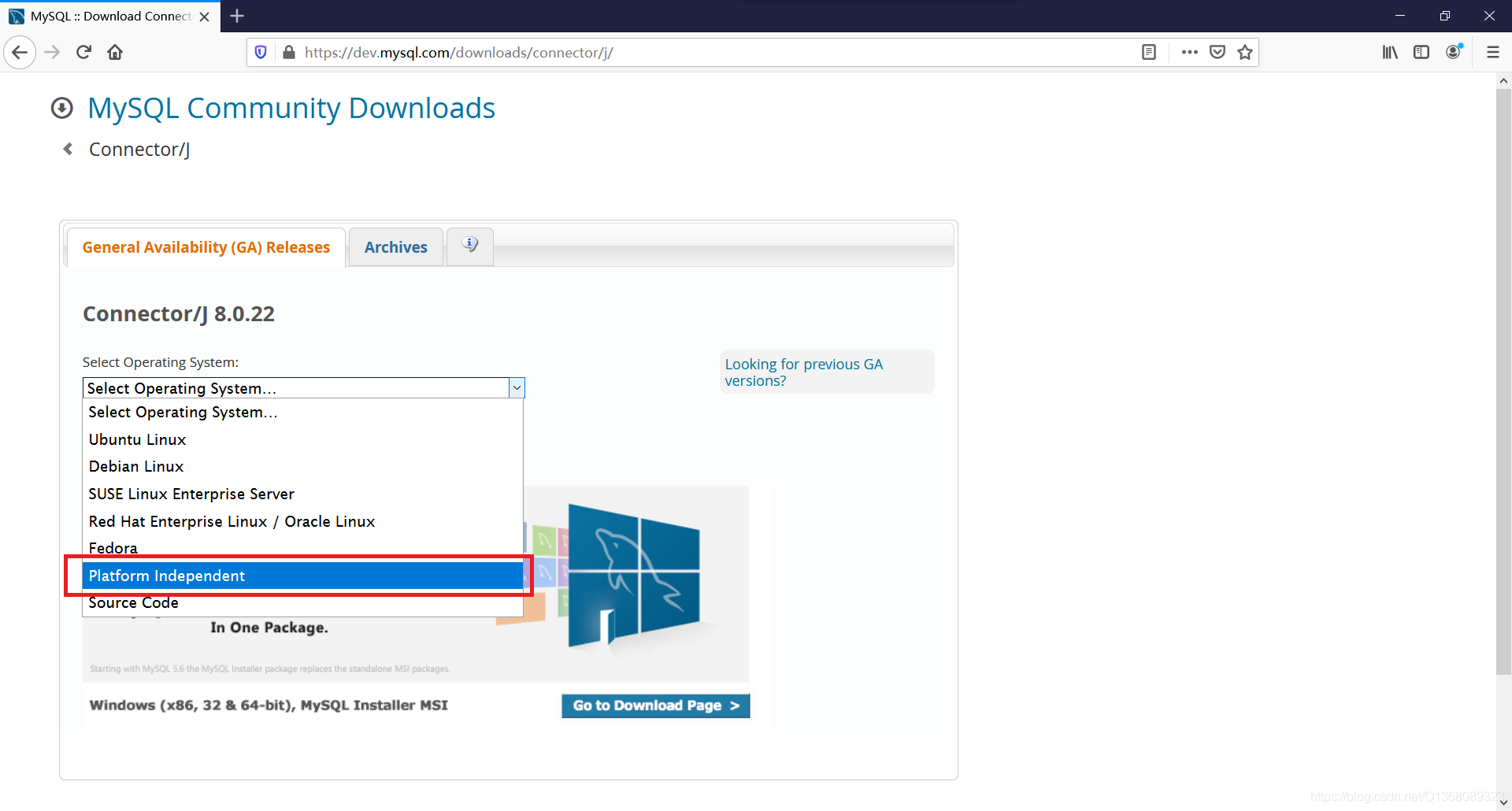Screen dimensions: 1512x811
Task: Click the URL address bar field
Action: point(709,53)
